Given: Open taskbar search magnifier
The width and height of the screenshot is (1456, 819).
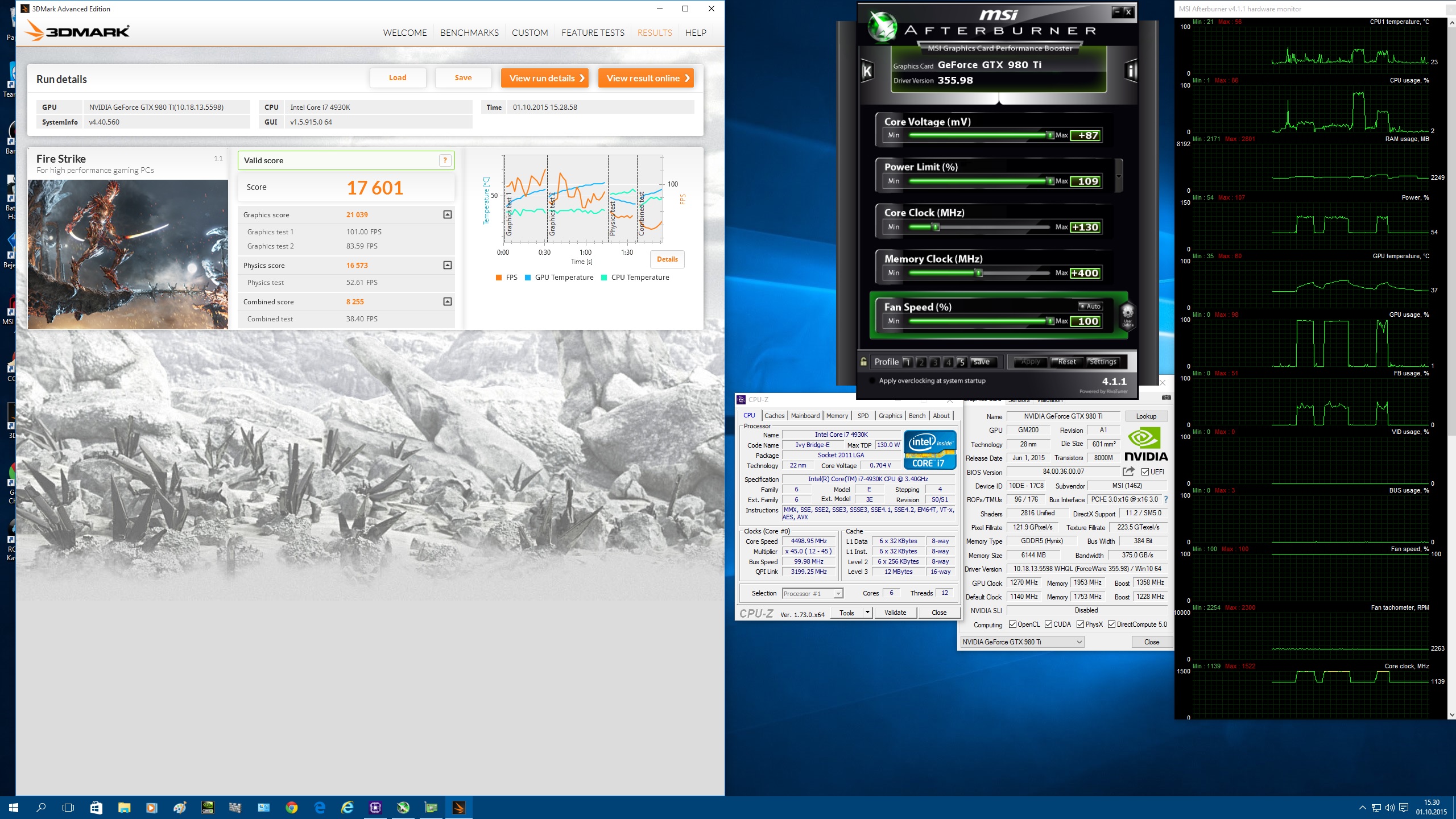Looking at the screenshot, I should pos(41,807).
